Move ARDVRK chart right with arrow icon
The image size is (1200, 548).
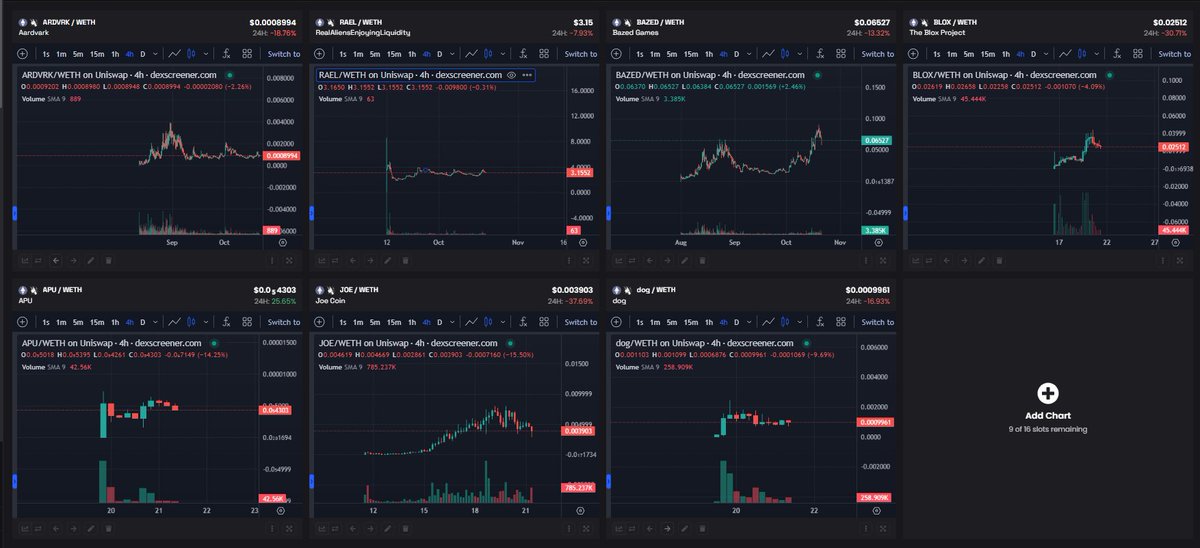73,260
